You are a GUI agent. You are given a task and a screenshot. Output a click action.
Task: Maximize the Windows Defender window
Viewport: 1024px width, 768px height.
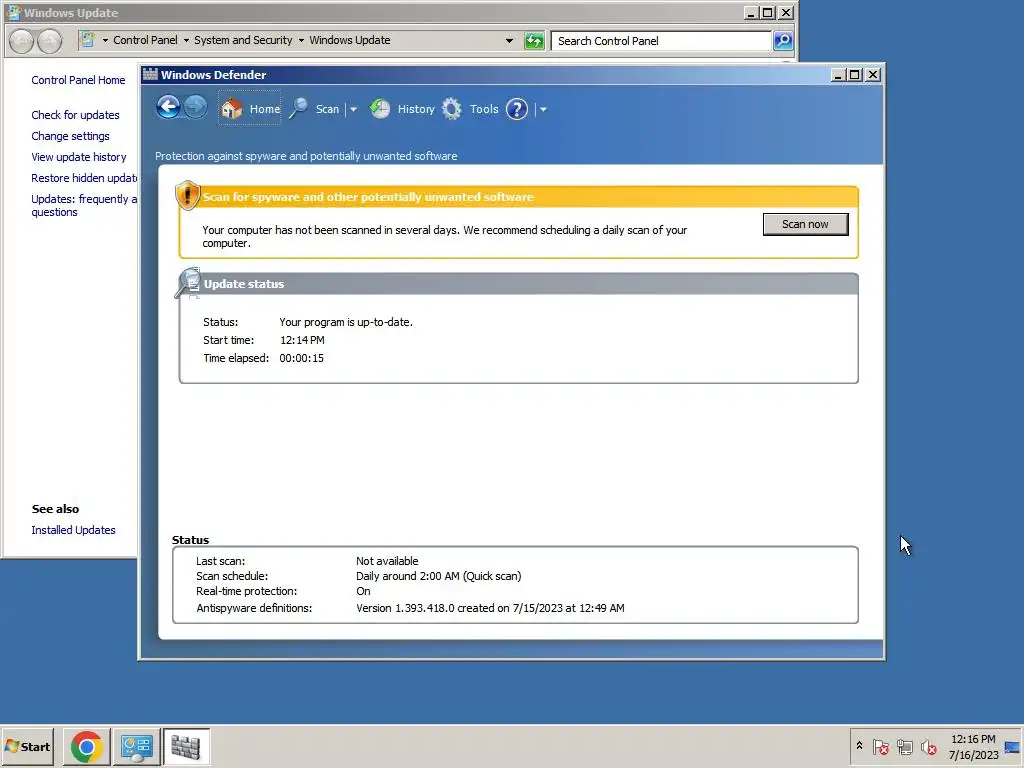click(854, 75)
